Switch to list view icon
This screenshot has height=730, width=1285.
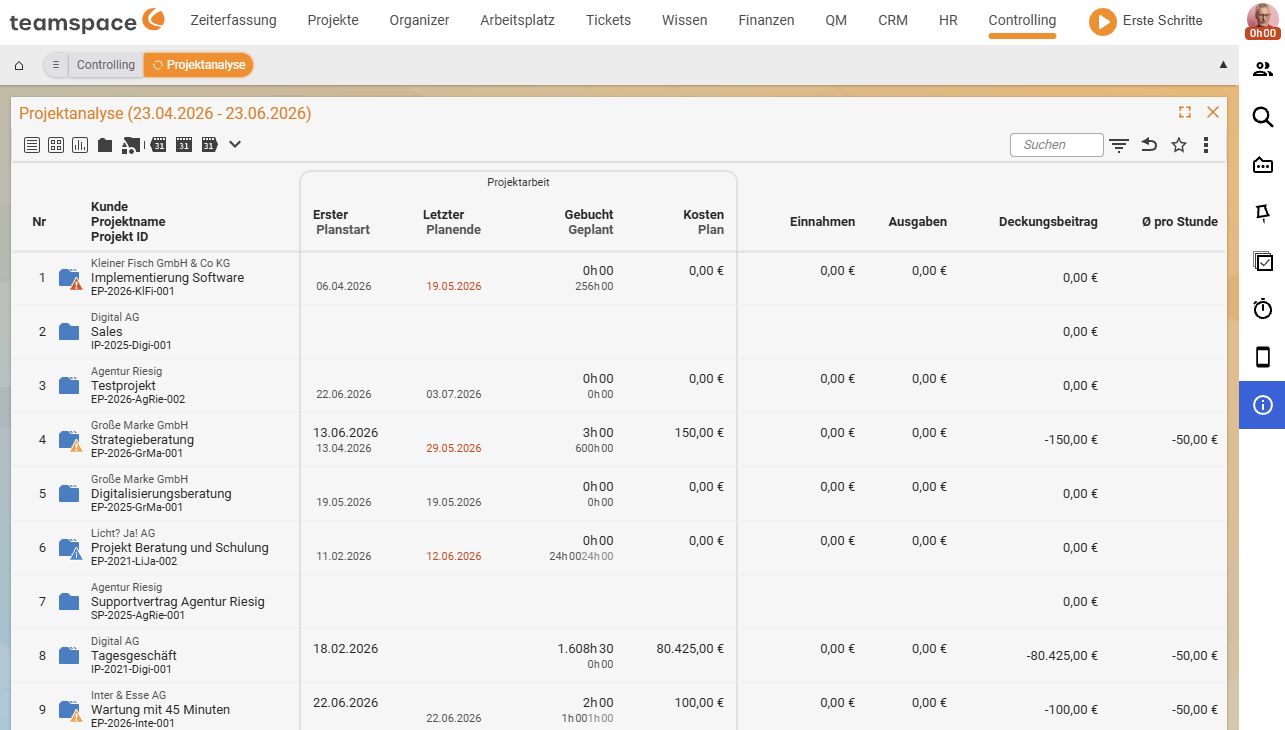point(32,145)
